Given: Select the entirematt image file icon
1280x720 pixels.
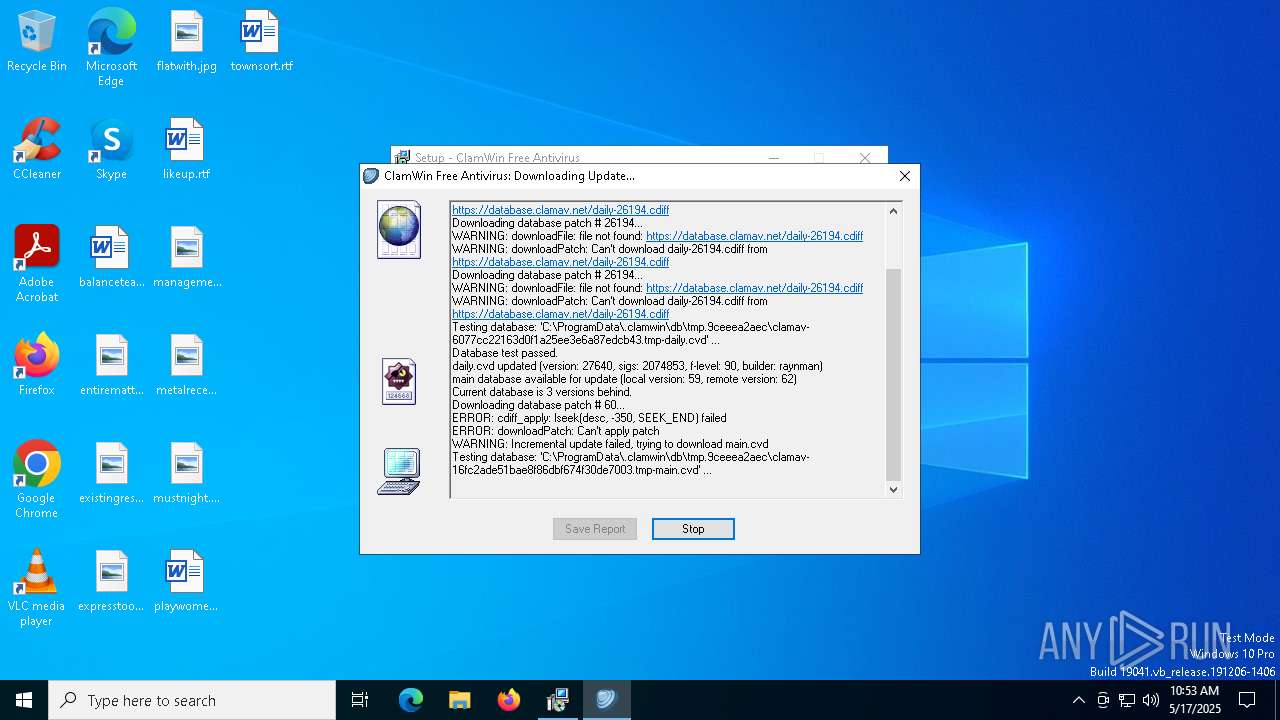Looking at the screenshot, I should point(111,366).
